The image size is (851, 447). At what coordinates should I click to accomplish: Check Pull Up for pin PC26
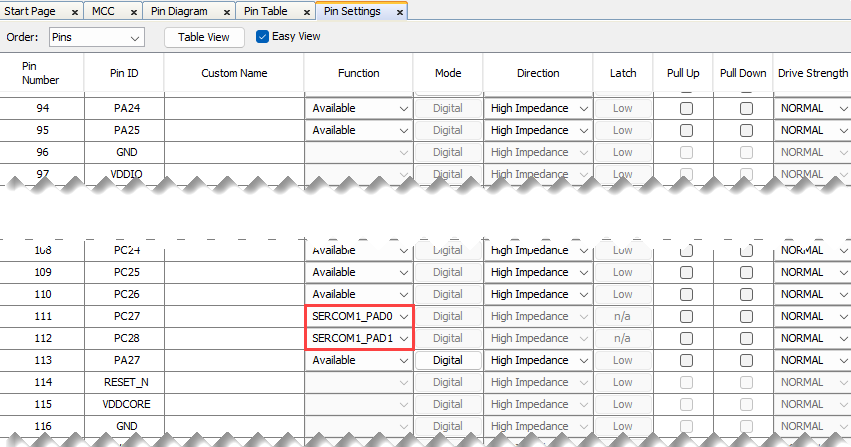(x=686, y=294)
